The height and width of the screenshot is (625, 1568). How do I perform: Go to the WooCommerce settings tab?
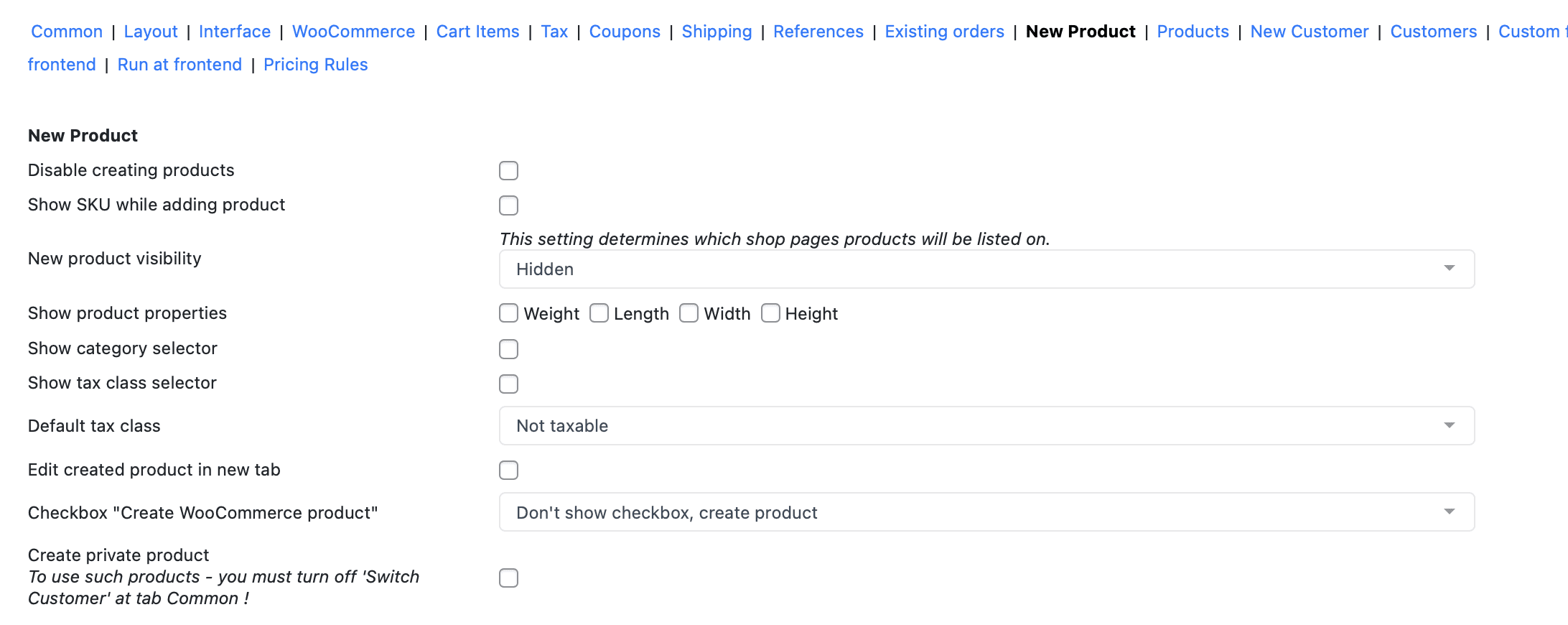click(x=353, y=32)
